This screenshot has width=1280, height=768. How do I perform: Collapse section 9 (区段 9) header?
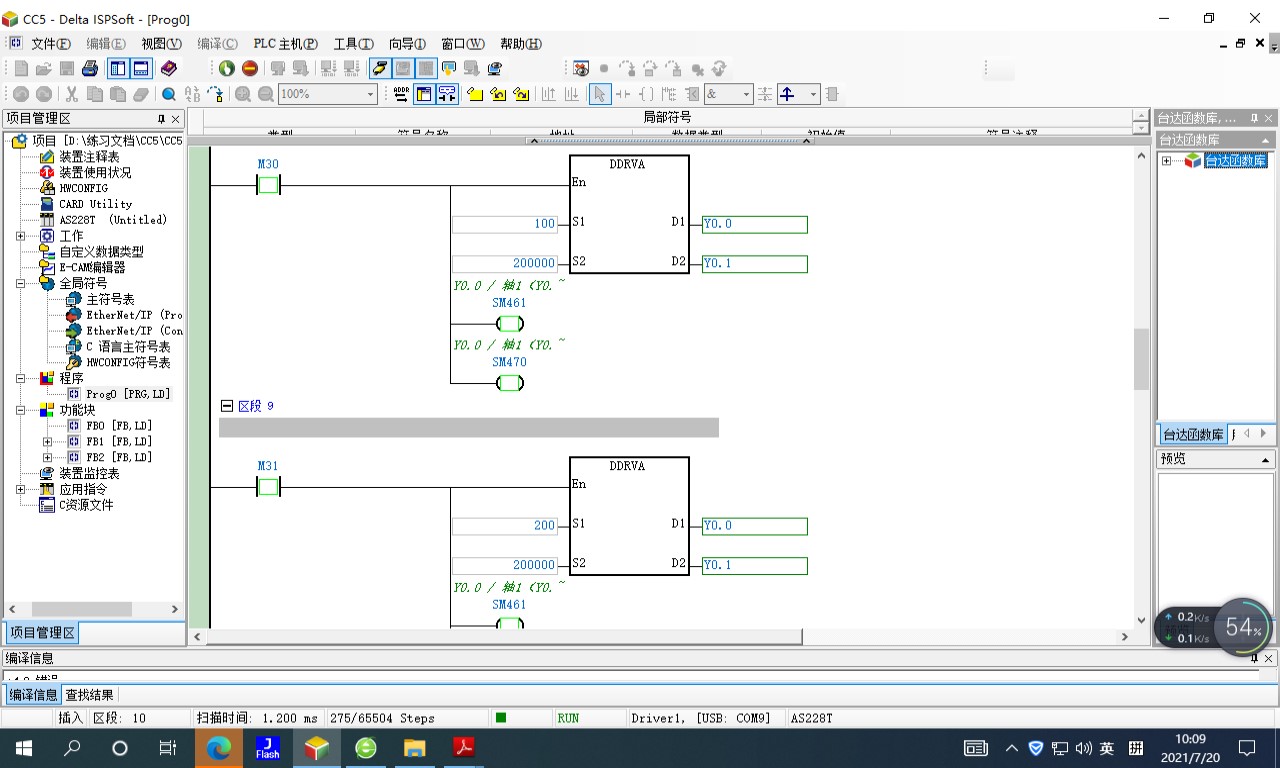(x=227, y=406)
